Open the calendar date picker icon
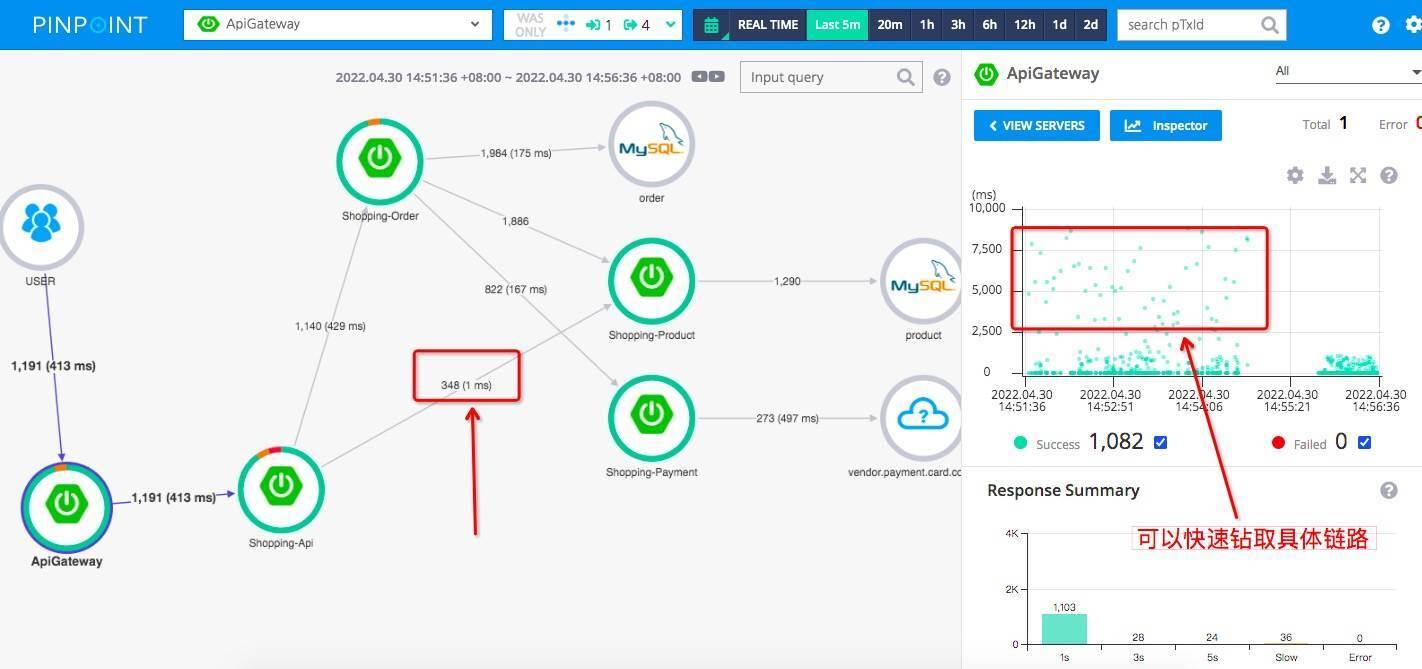This screenshot has height=669, width=1422. pyautogui.click(x=711, y=25)
